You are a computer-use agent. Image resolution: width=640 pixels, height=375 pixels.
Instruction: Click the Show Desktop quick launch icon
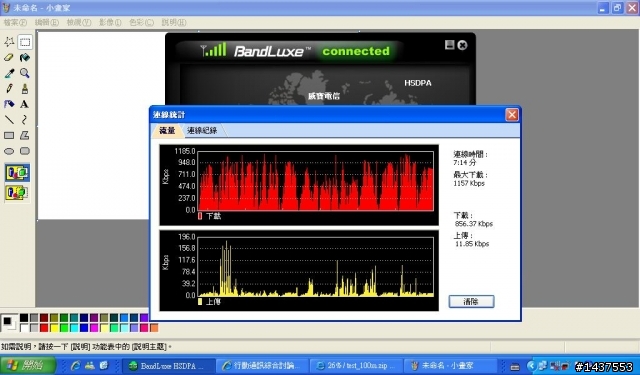coord(104,366)
